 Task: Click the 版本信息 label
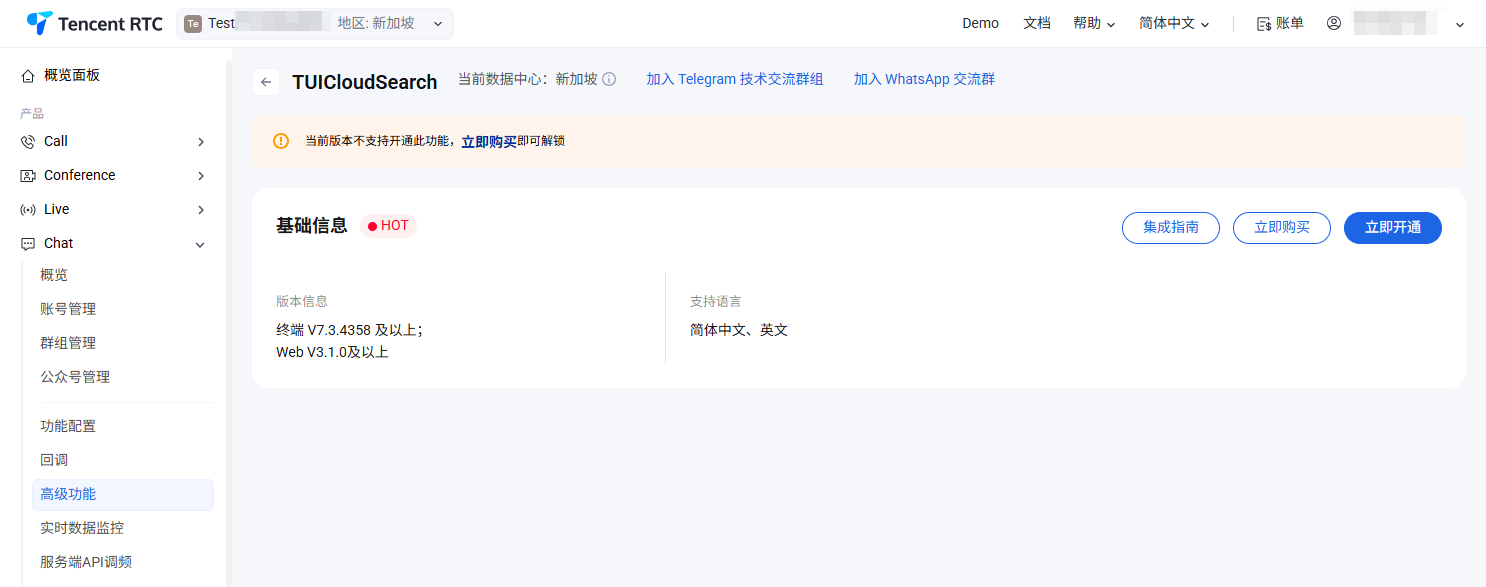(x=302, y=301)
